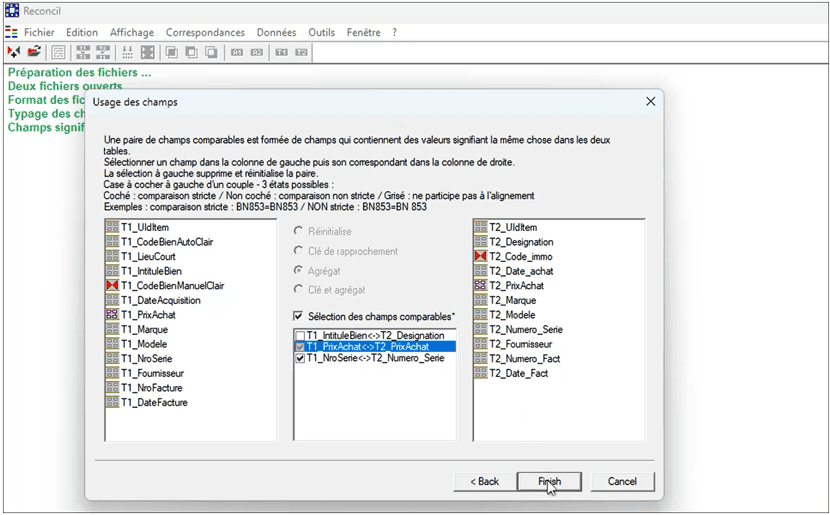Click the open folder toolbar icon
Screen dimensions: 830x515
(34, 52)
